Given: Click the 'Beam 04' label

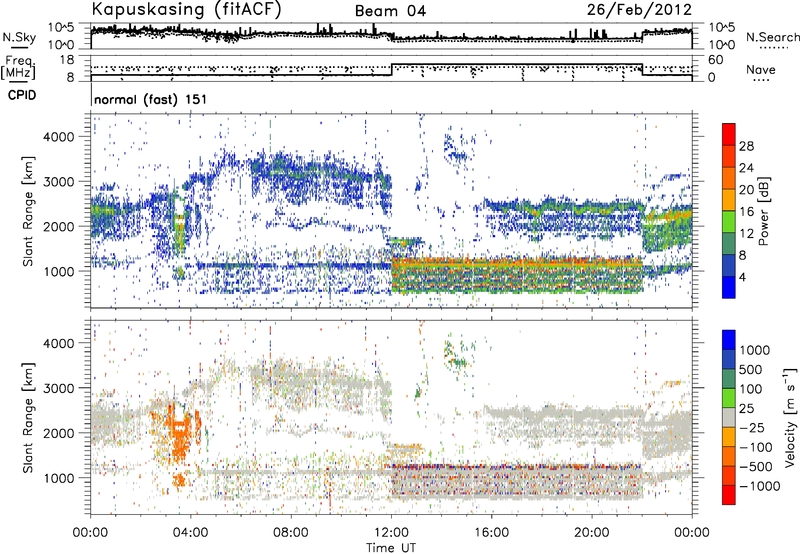Looking at the screenshot, I should (x=390, y=11).
